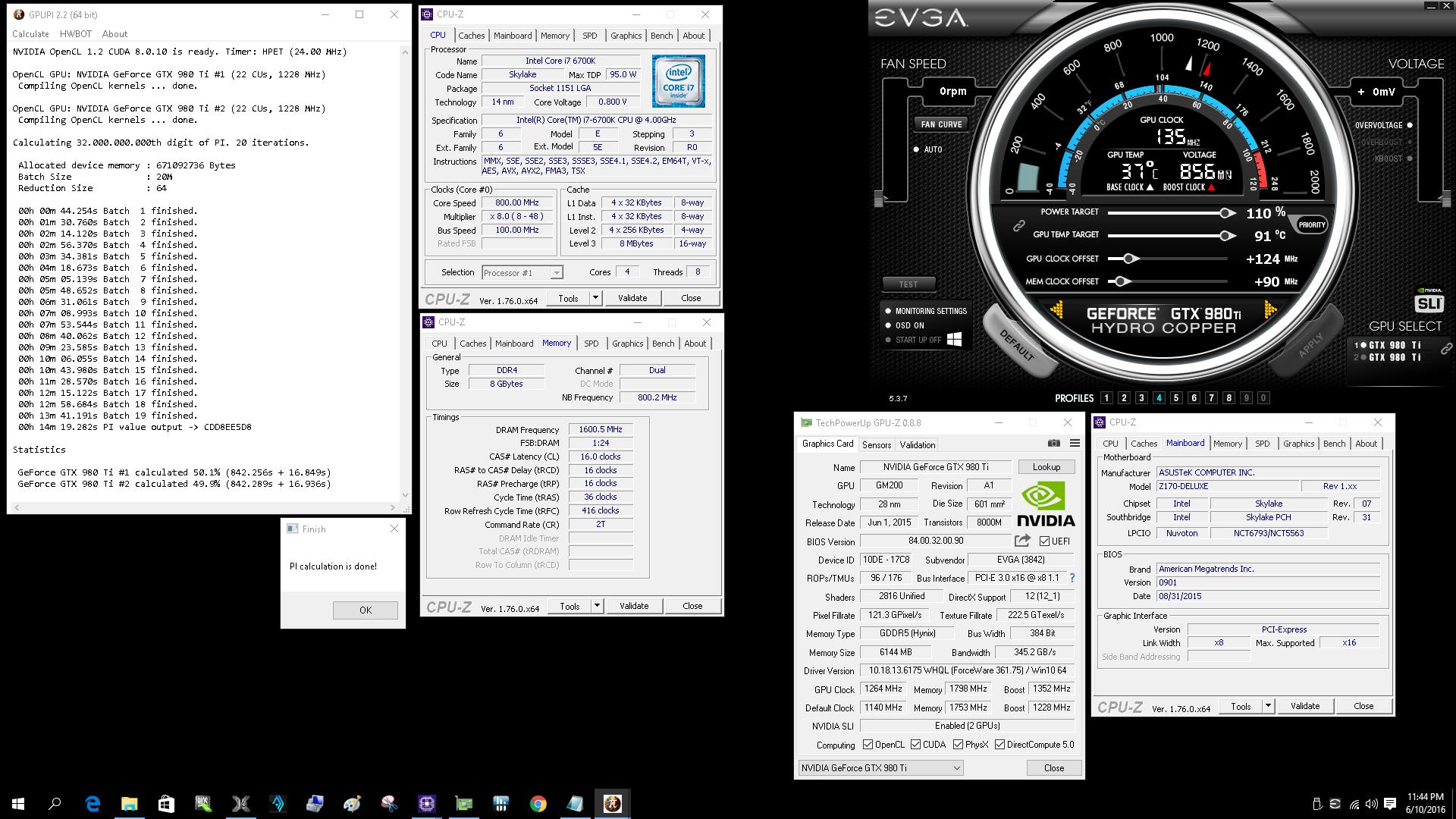The height and width of the screenshot is (819, 1456).
Task: Toggle OSD ON option in EVGA
Action: tap(888, 325)
